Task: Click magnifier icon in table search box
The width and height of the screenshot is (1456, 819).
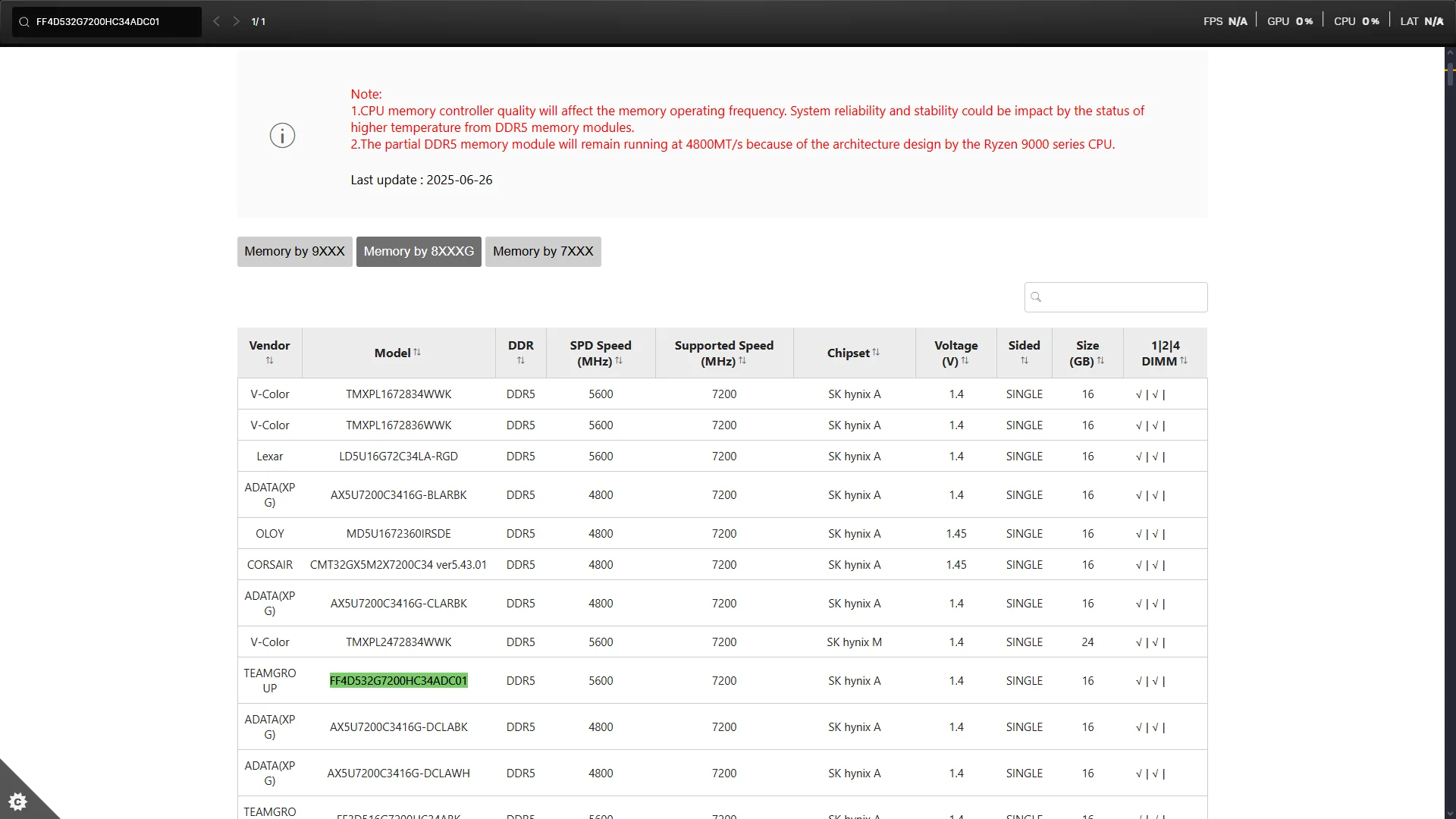Action: 1036,297
